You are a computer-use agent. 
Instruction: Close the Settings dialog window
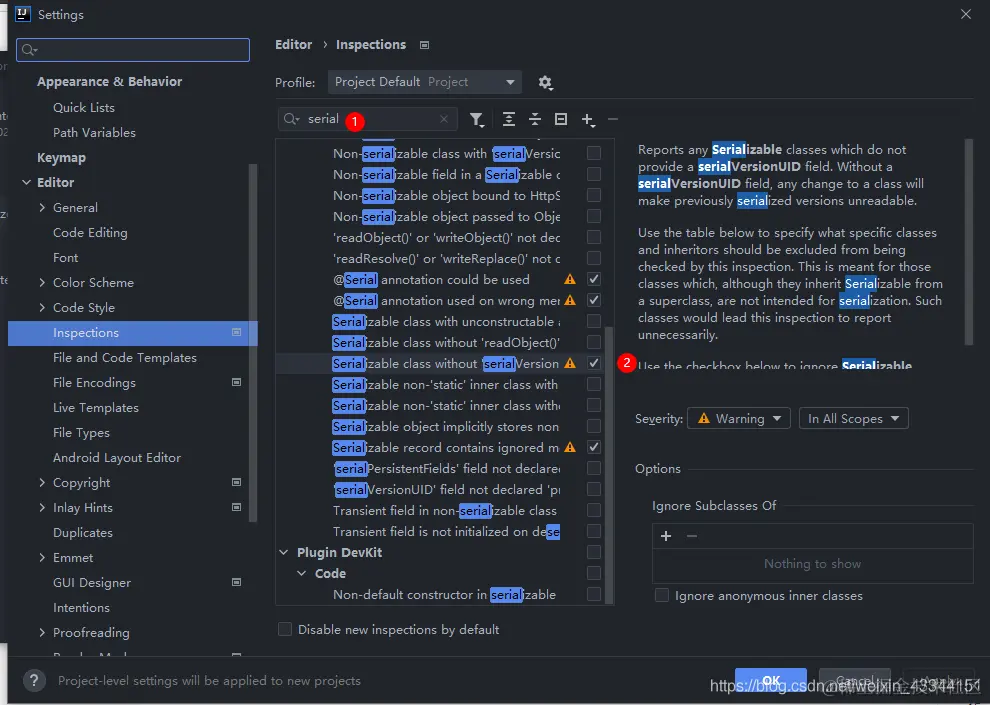click(x=965, y=14)
